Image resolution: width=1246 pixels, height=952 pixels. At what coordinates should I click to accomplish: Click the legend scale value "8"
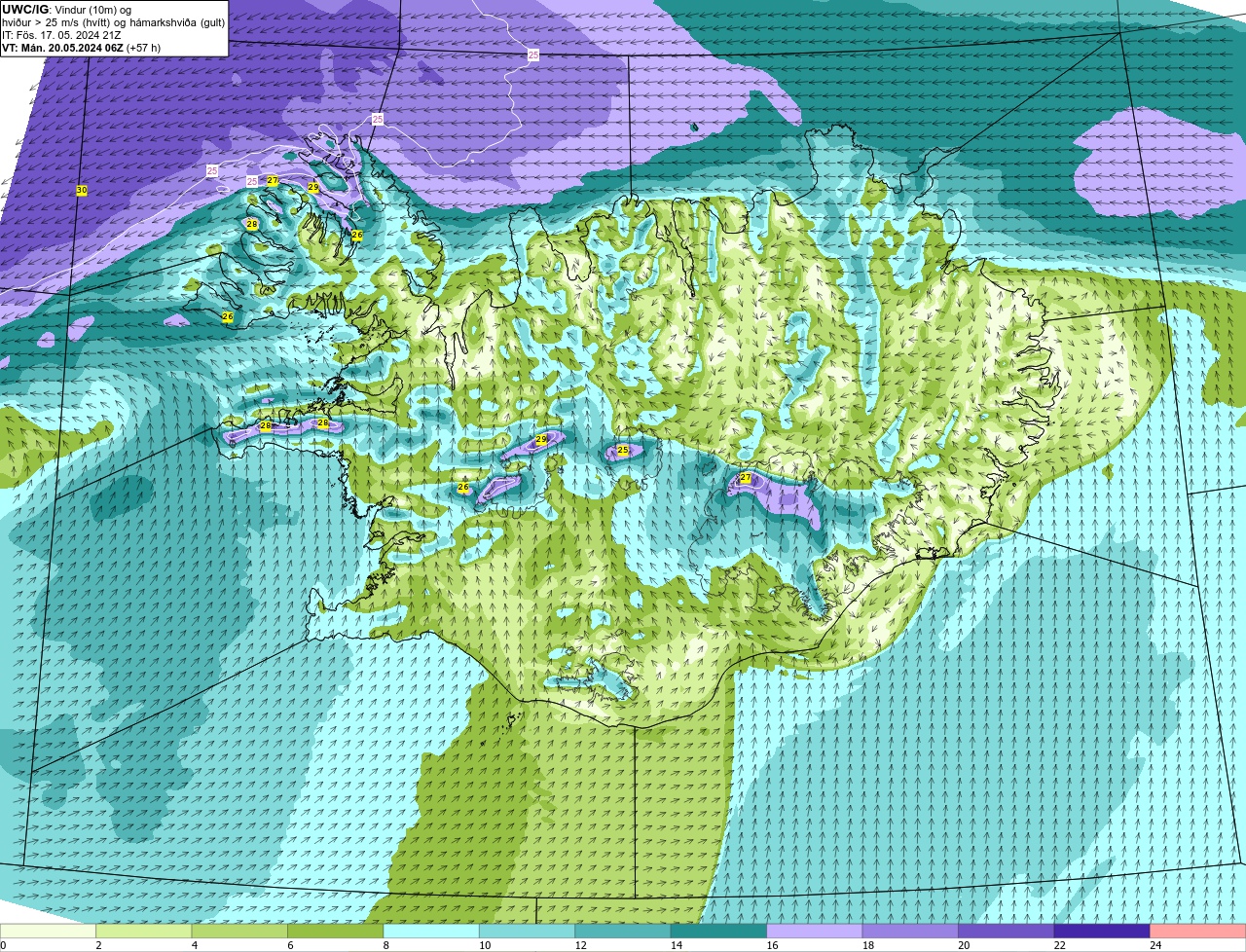[x=385, y=945]
